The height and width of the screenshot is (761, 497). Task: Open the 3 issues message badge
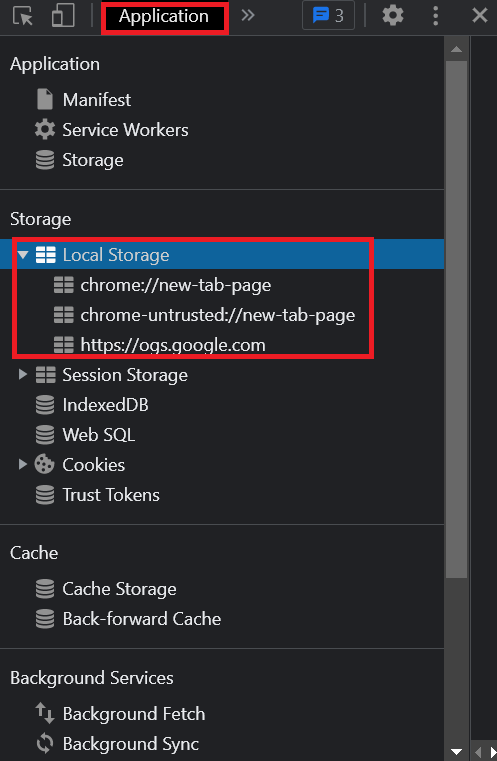329,16
